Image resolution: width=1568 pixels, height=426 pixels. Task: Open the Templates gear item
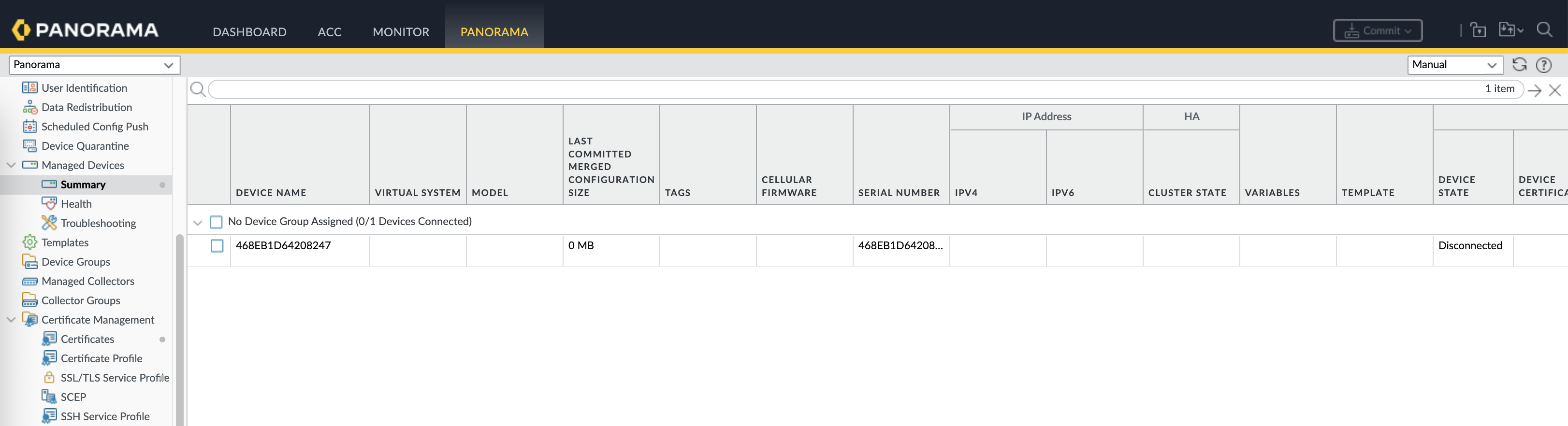[x=64, y=242]
